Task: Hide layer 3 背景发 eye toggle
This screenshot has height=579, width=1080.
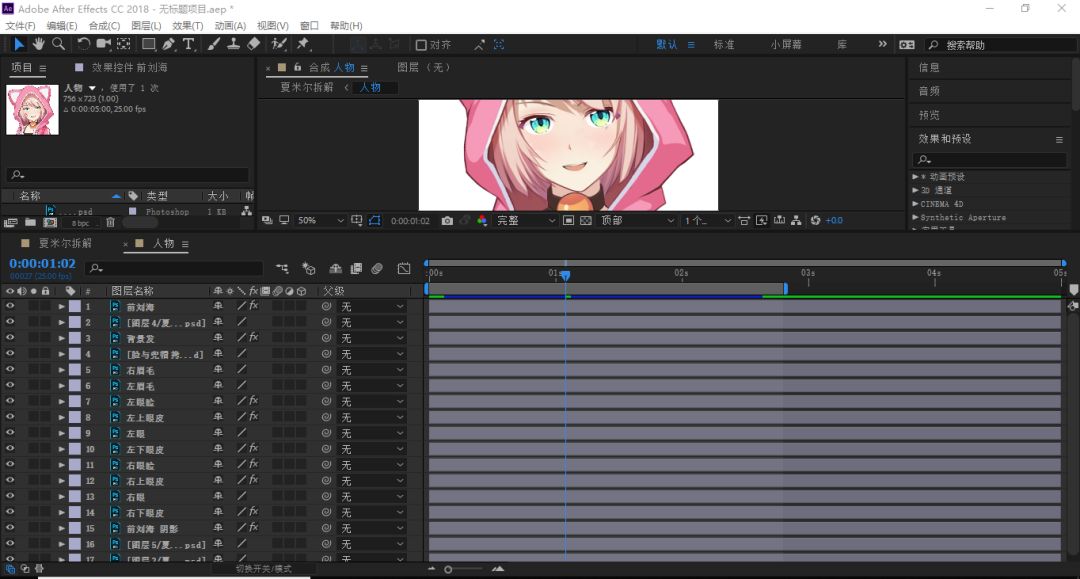Action: 10,338
